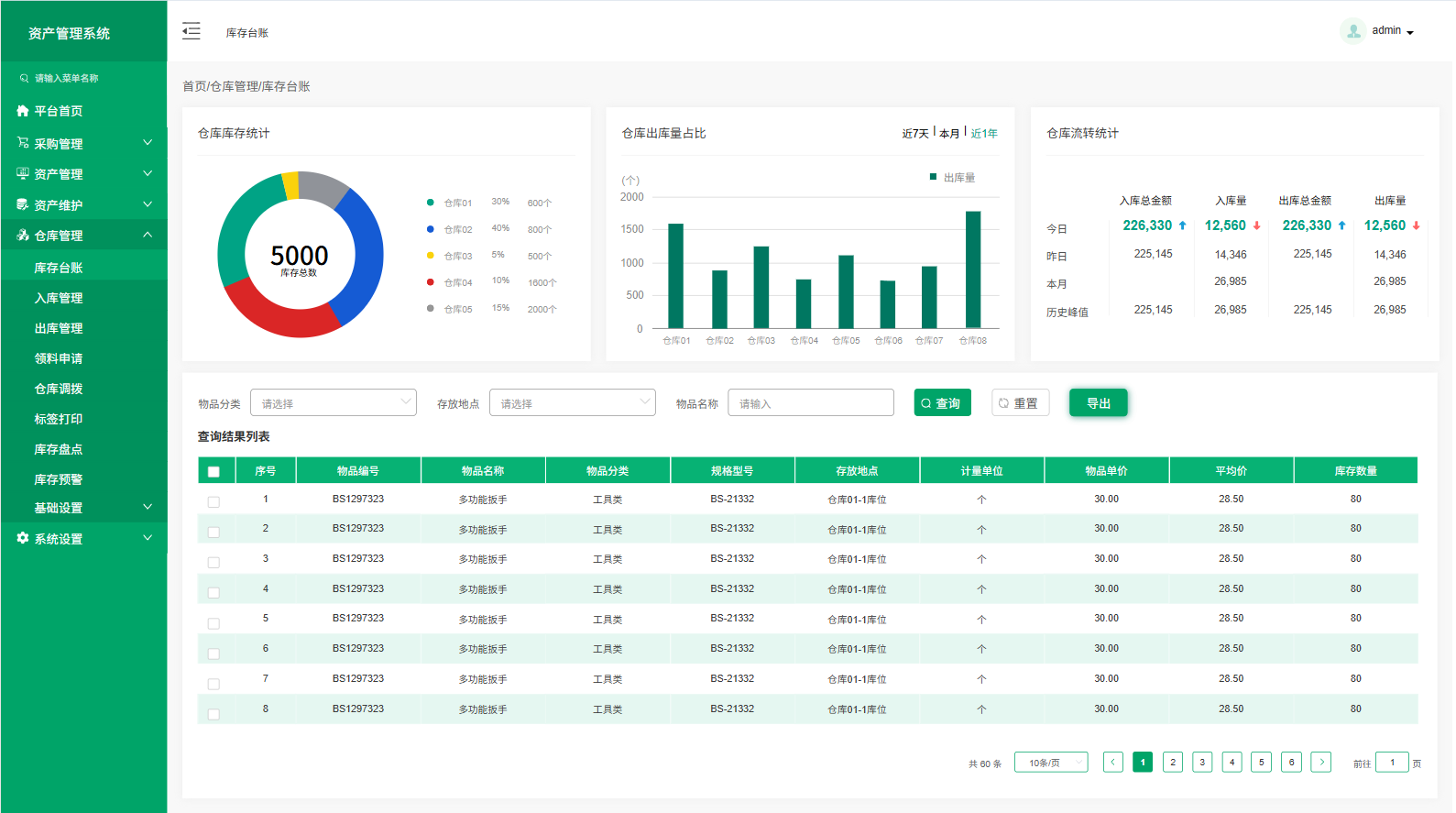The image size is (1456, 813).
Task: Click the admin user avatar icon
Action: click(1352, 31)
